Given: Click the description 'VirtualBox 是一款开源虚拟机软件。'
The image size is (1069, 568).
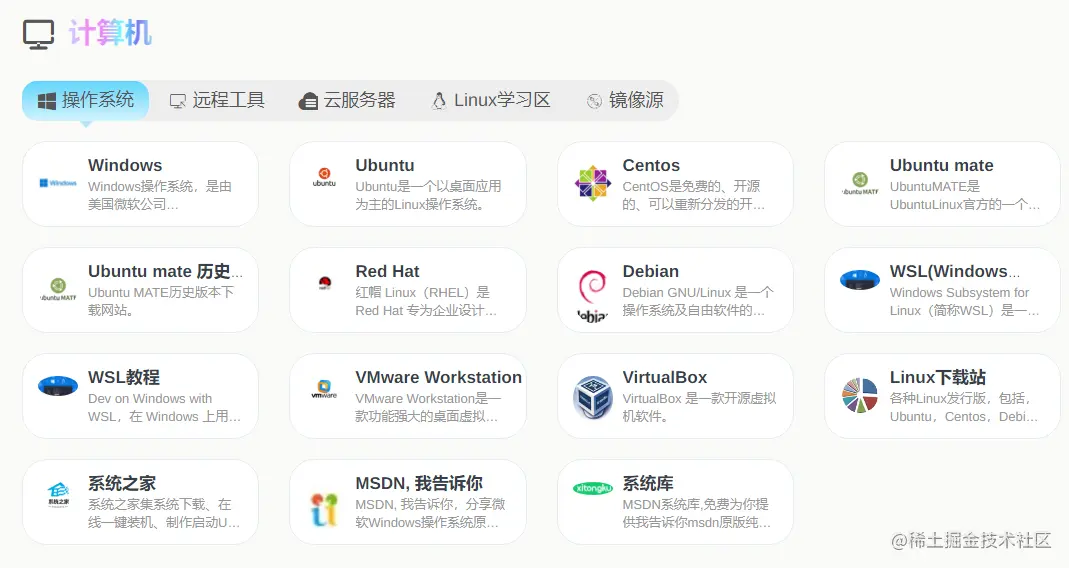Looking at the screenshot, I should coord(699,407).
